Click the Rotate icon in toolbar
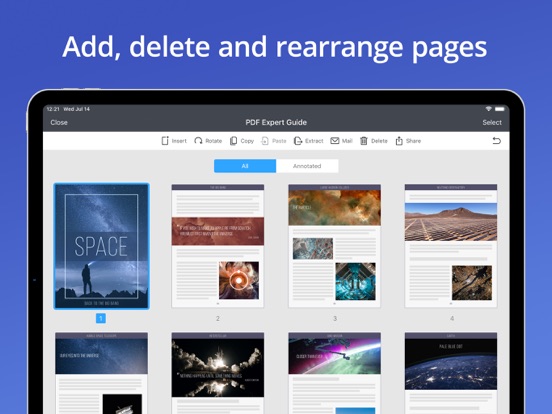Screen dimensions: 552x414 198,141
